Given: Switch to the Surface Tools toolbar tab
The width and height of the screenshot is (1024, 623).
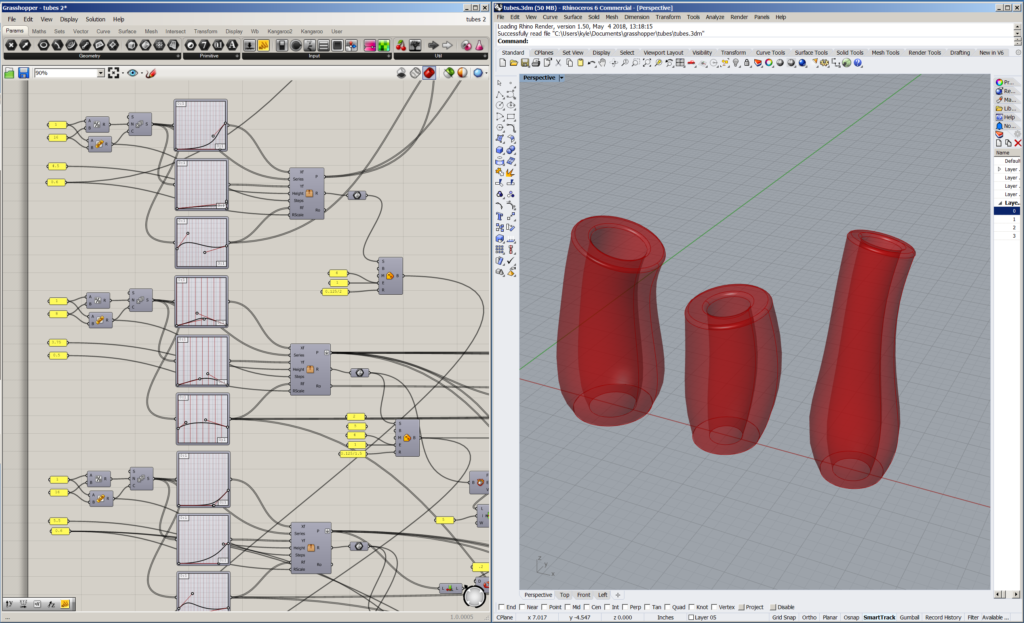Looking at the screenshot, I should tap(811, 53).
